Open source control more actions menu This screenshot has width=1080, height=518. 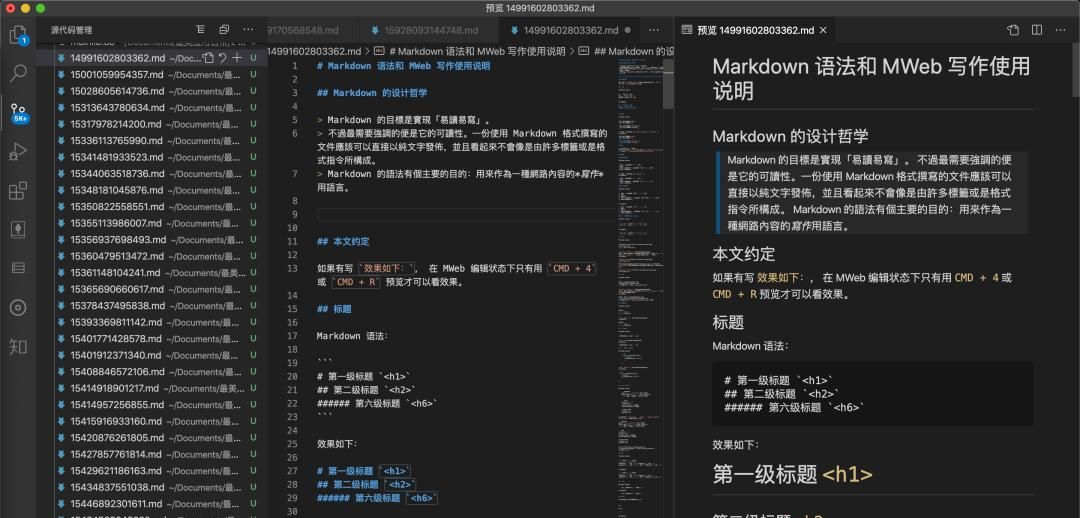249,30
